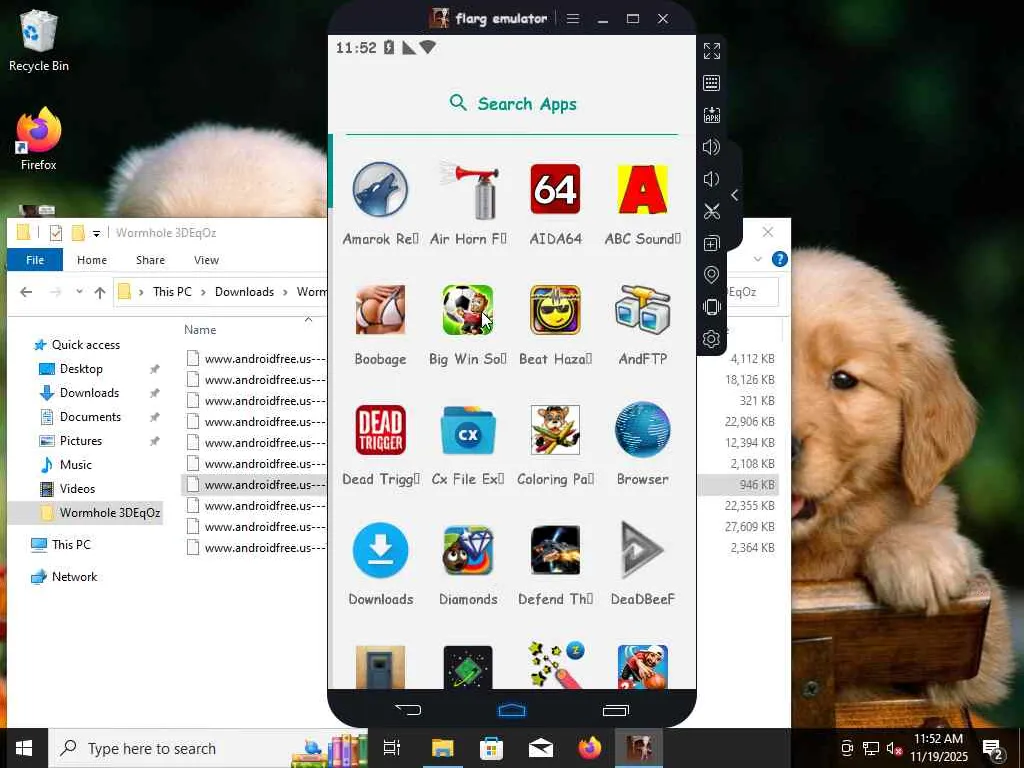Lower emulator volume with speaker down icon

712,179
